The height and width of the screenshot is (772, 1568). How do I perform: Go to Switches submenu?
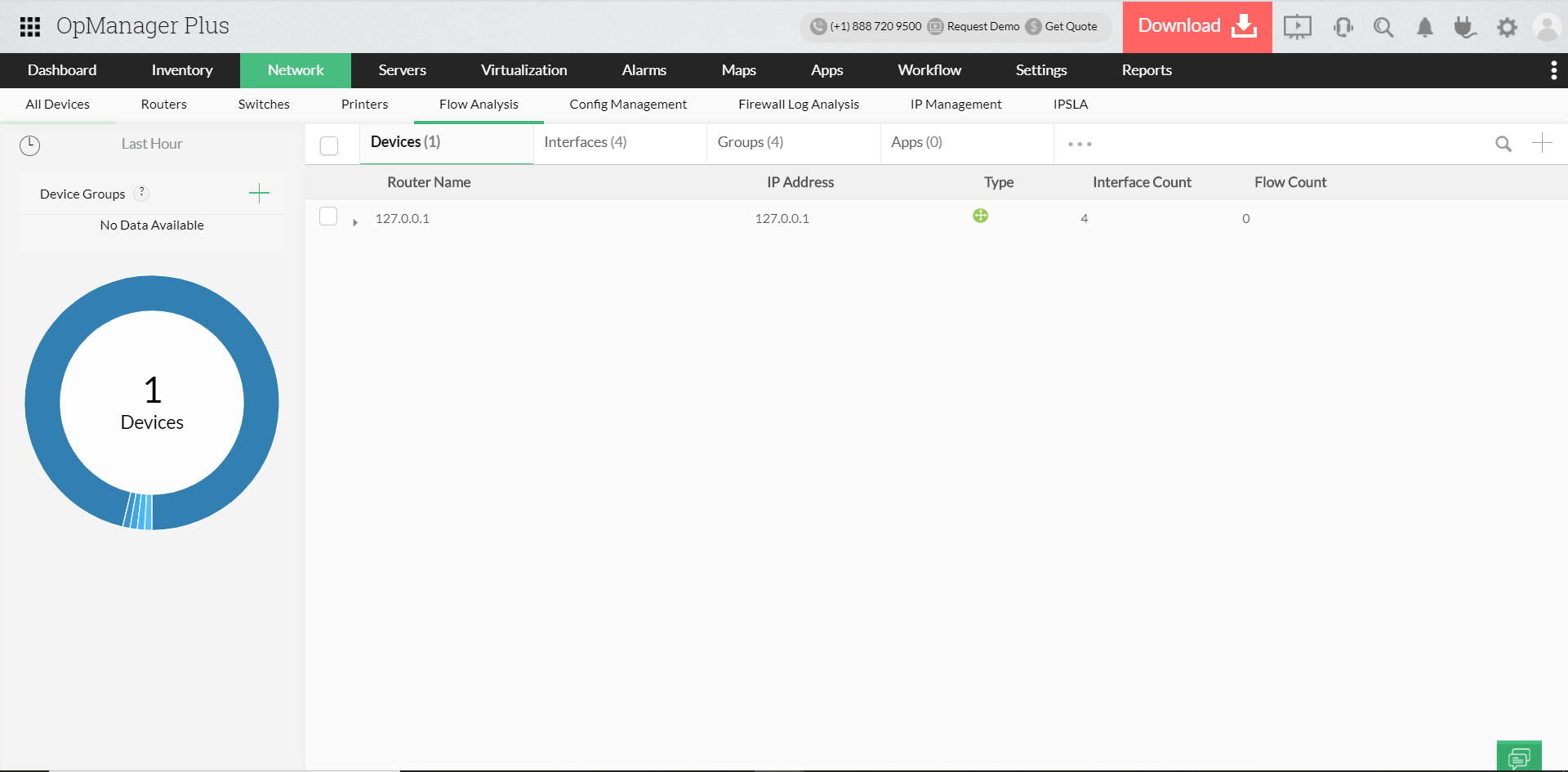coord(264,105)
